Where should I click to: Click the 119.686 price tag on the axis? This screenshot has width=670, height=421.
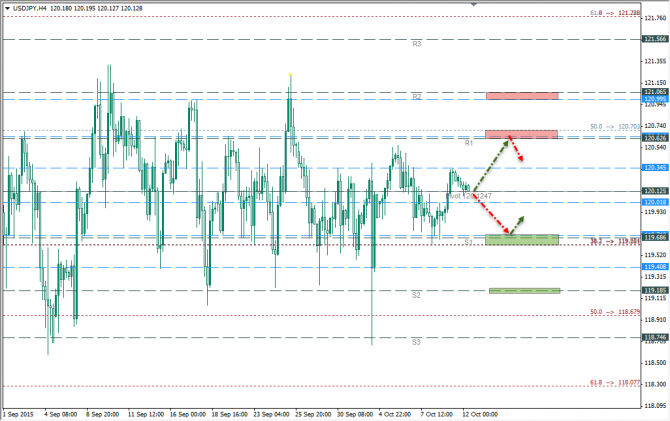pyautogui.click(x=655, y=237)
